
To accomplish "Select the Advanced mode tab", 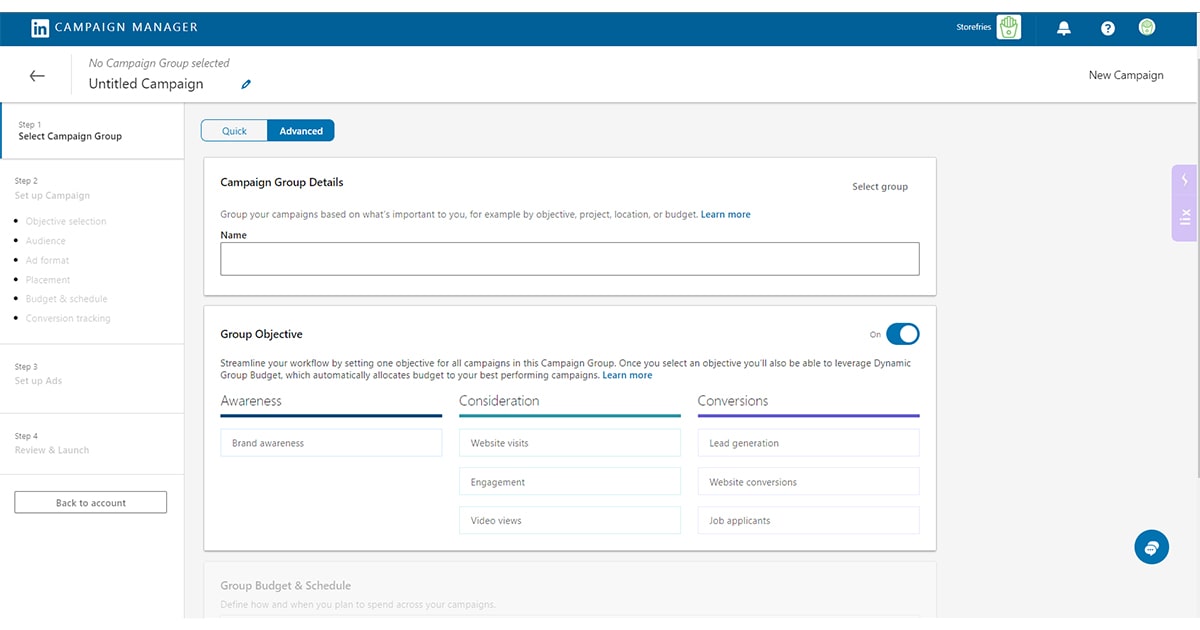I will pos(301,131).
